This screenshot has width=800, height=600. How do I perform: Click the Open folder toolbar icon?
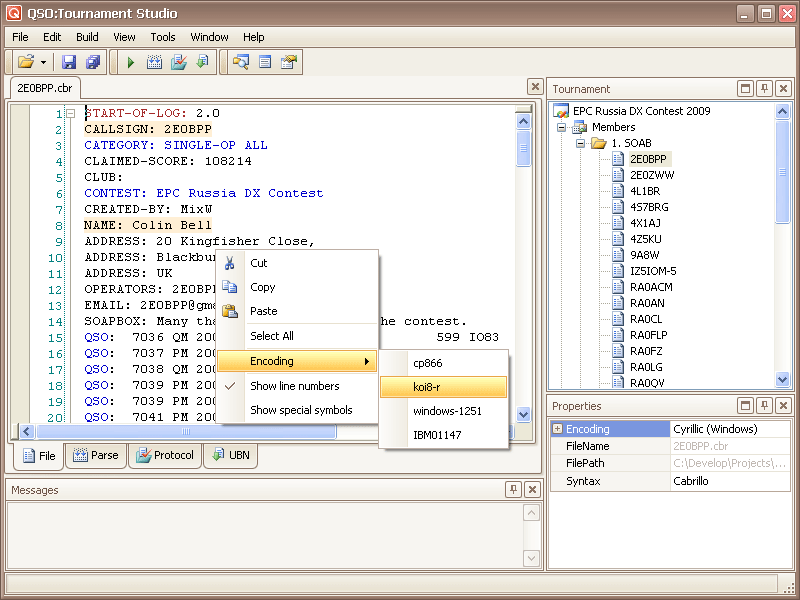(26, 62)
